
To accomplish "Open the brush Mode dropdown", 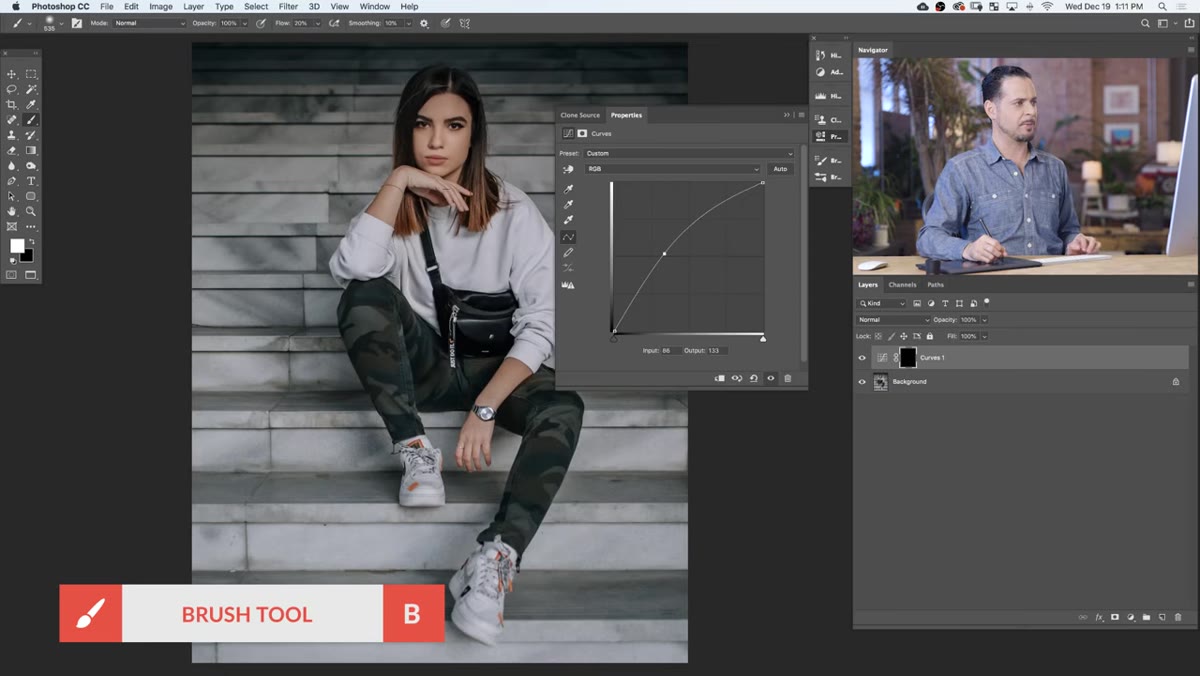I will 150,23.
